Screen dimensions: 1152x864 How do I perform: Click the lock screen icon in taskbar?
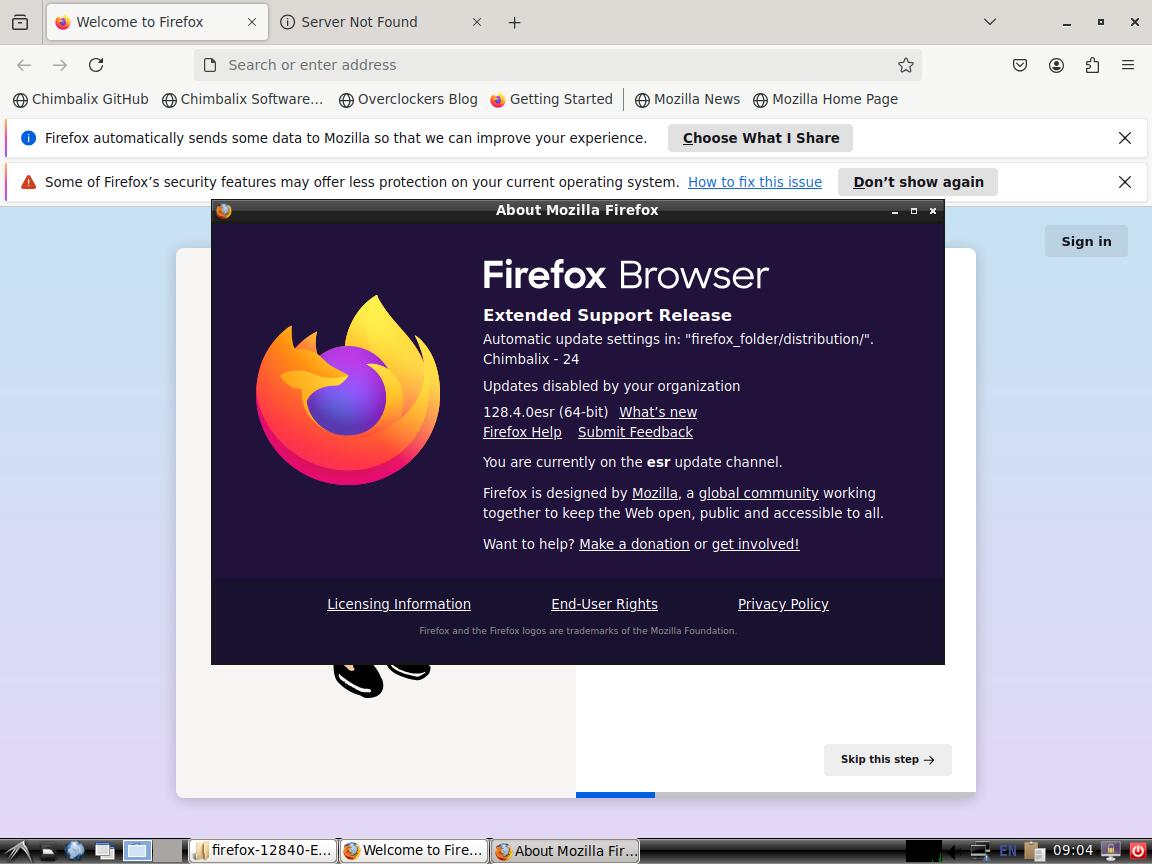(1110, 851)
